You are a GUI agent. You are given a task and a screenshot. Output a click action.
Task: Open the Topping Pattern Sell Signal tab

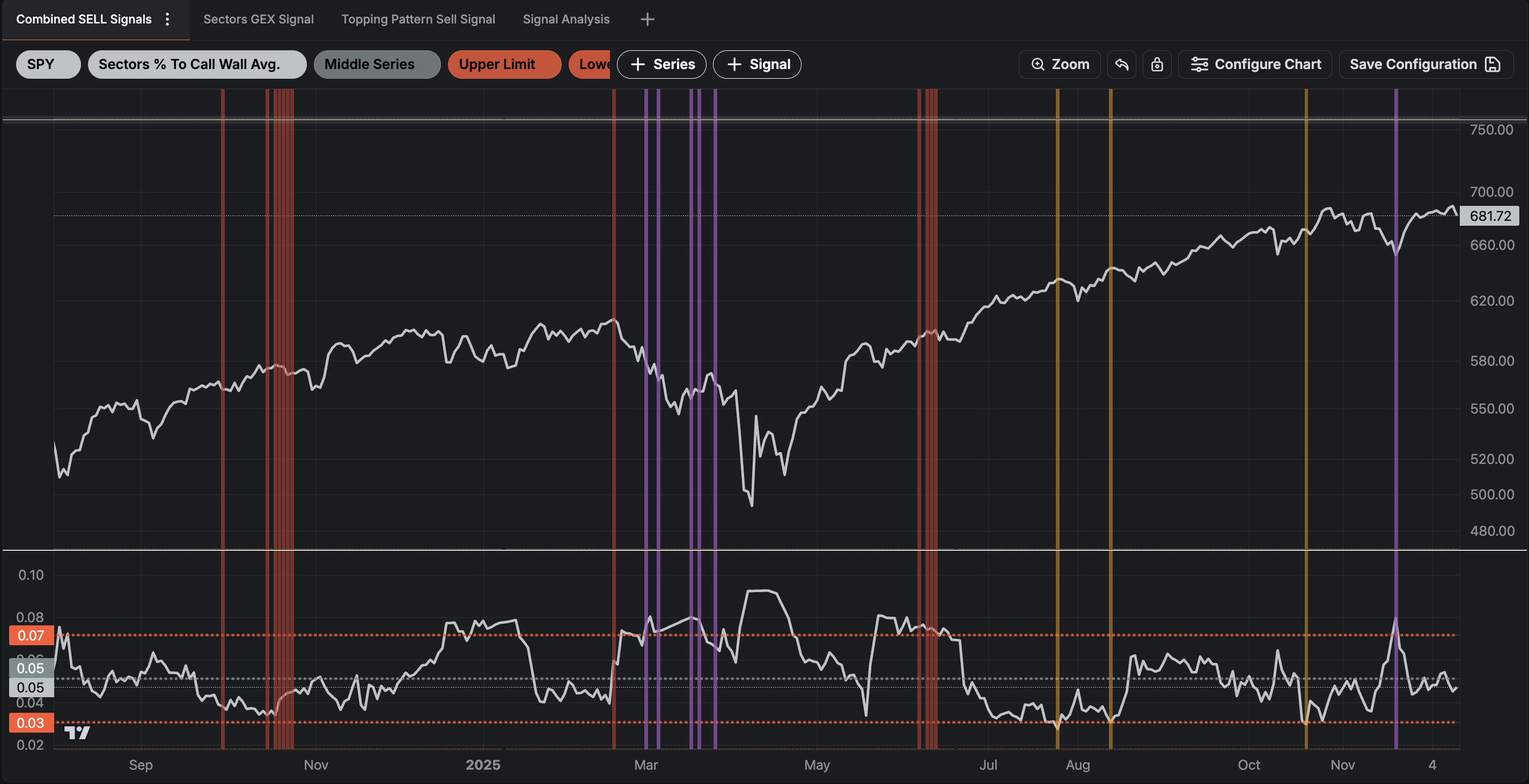[418, 20]
